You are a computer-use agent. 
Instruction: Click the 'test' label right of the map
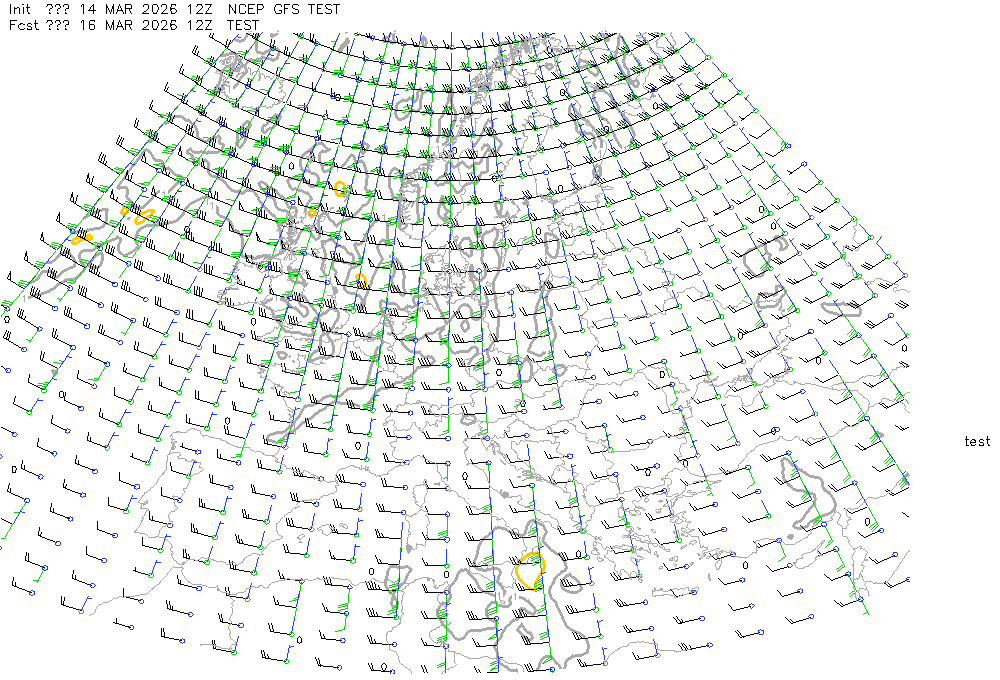point(977,441)
